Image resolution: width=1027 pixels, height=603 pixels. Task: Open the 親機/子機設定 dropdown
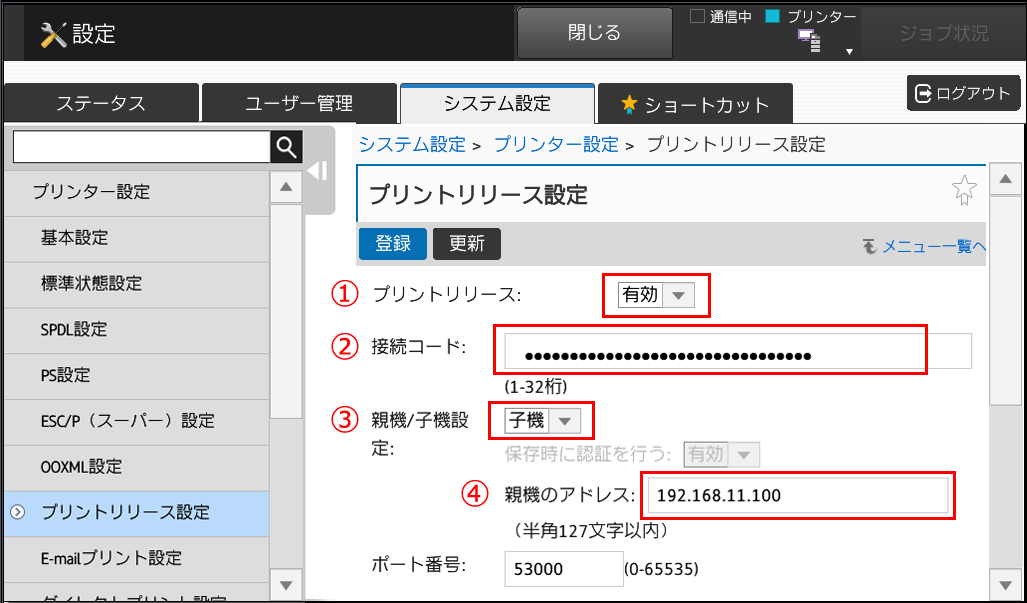tap(542, 420)
